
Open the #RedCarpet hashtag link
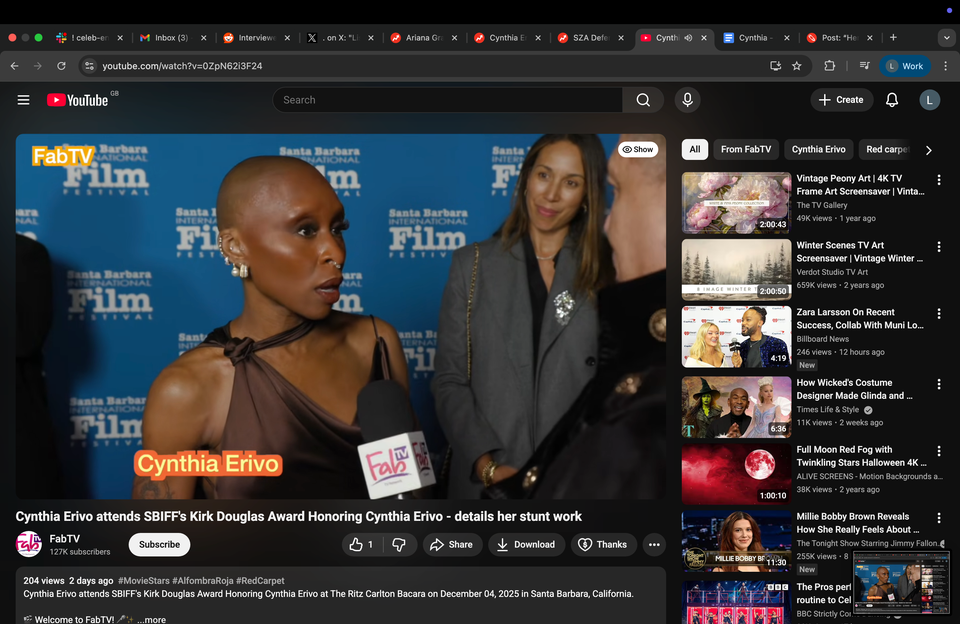(x=261, y=580)
